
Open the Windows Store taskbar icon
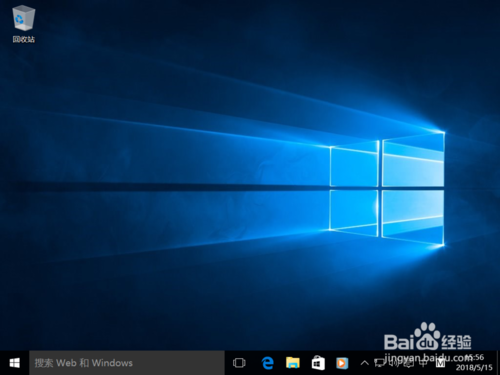(318, 363)
